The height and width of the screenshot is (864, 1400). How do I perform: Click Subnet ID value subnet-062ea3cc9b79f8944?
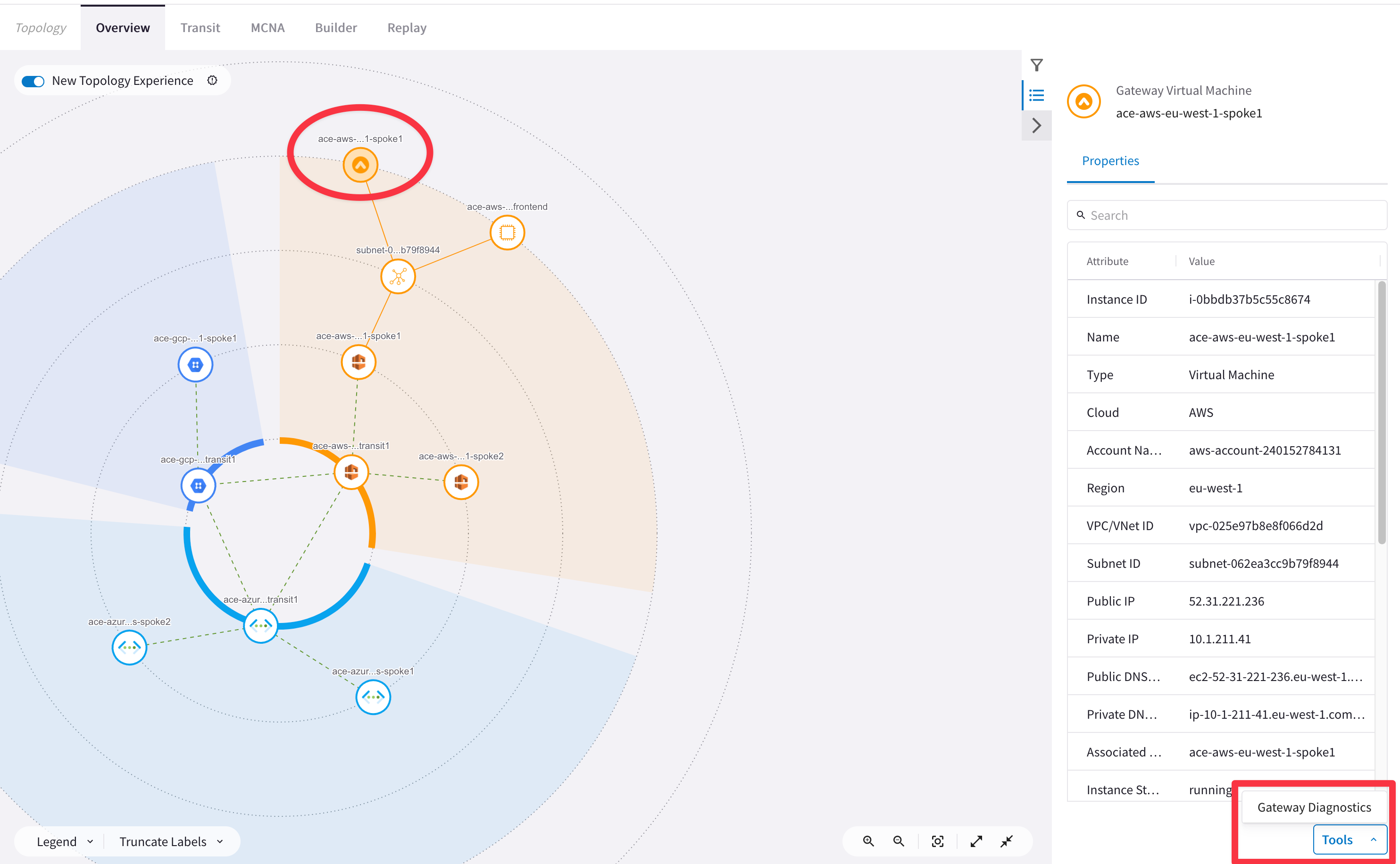(x=1263, y=564)
